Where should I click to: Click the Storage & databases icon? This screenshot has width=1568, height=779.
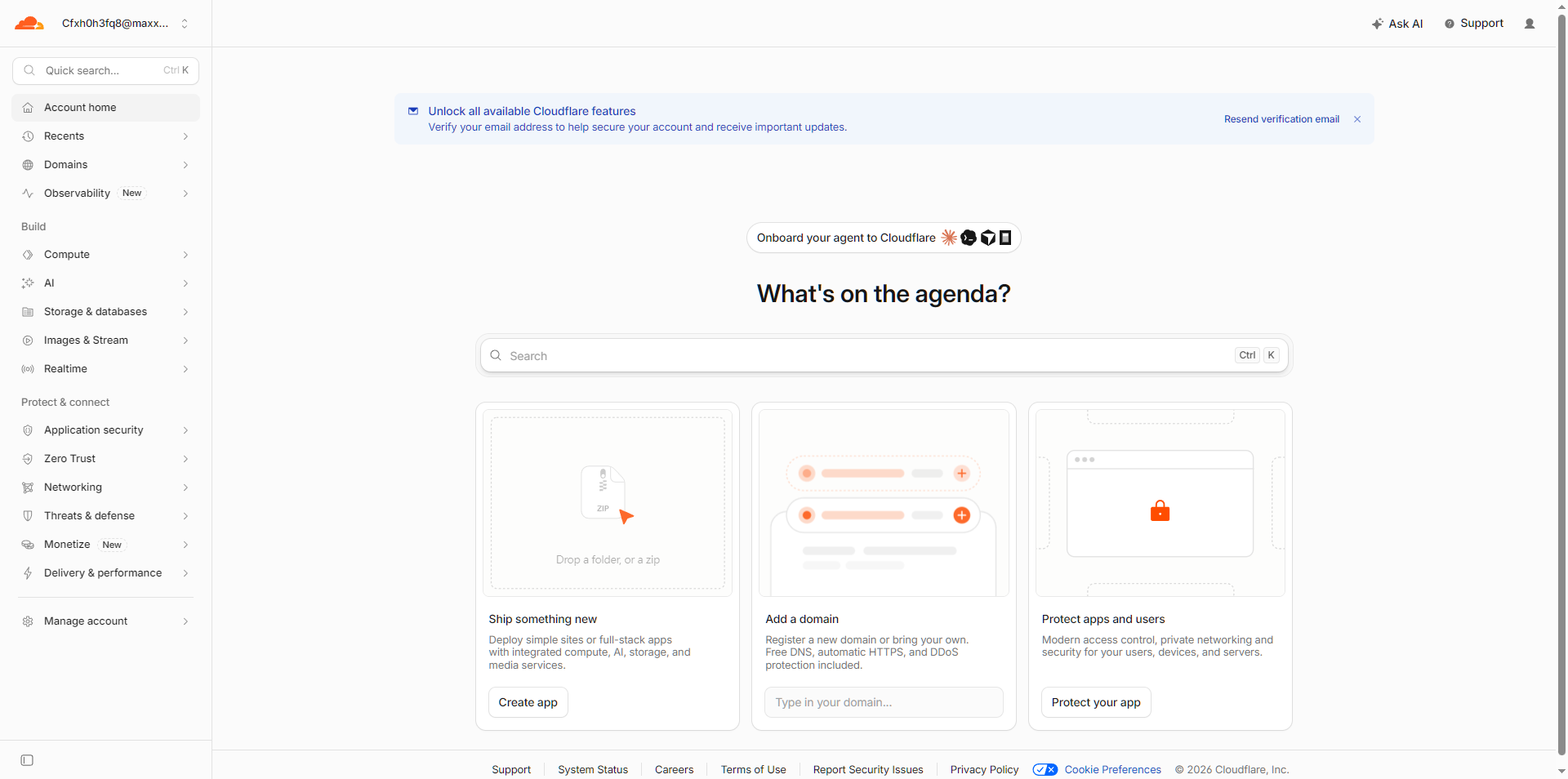[x=28, y=312]
